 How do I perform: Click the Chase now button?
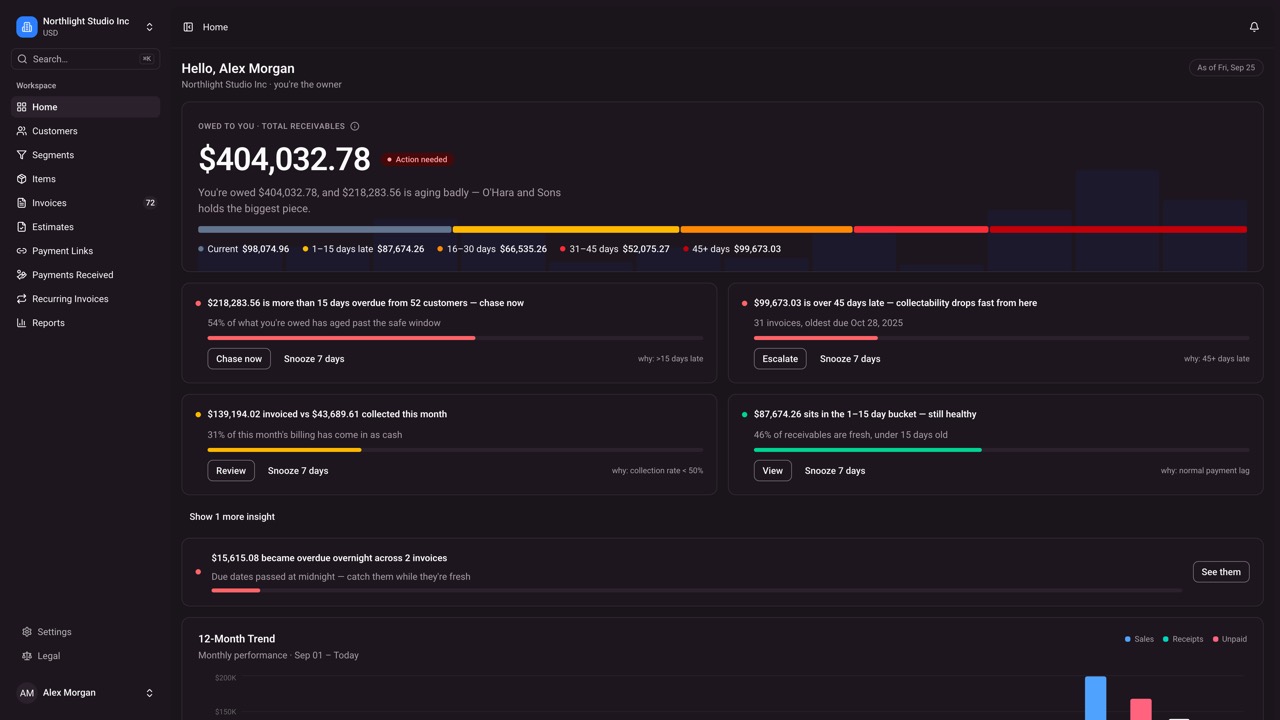click(239, 359)
